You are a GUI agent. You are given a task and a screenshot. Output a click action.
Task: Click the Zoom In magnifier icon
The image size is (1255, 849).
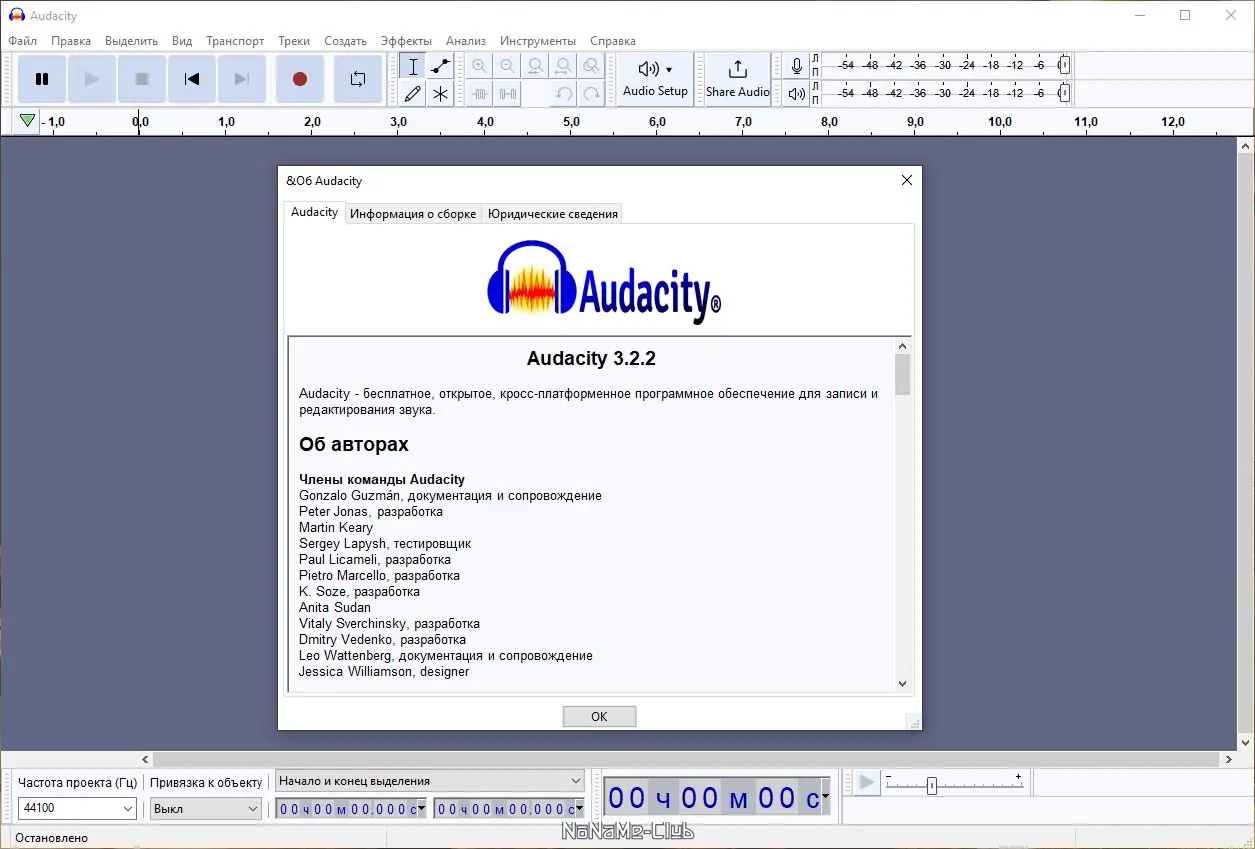[x=480, y=67]
